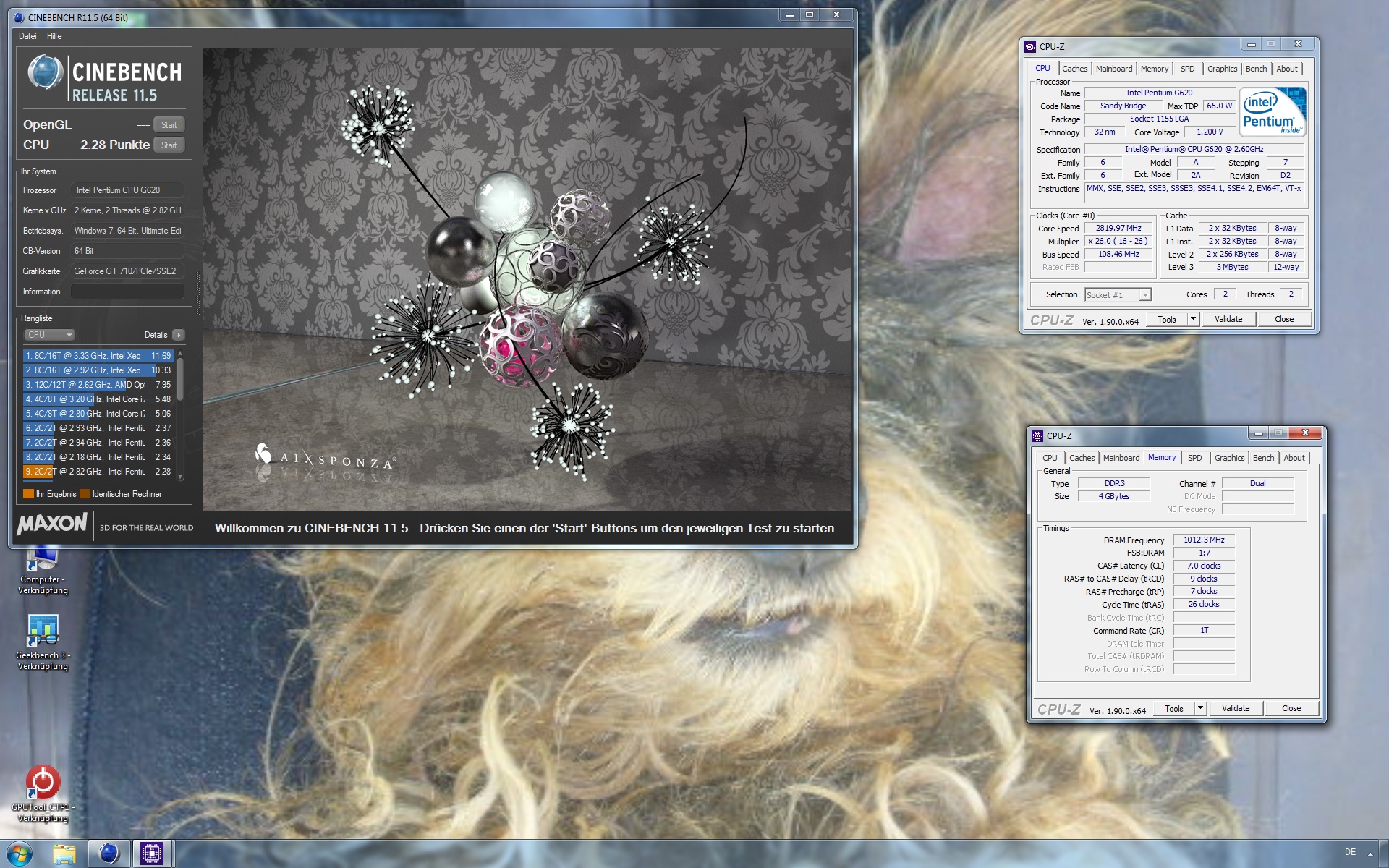The image size is (1389, 868).
Task: Toggle the Rangliste Details arrow button
Action: tap(179, 335)
